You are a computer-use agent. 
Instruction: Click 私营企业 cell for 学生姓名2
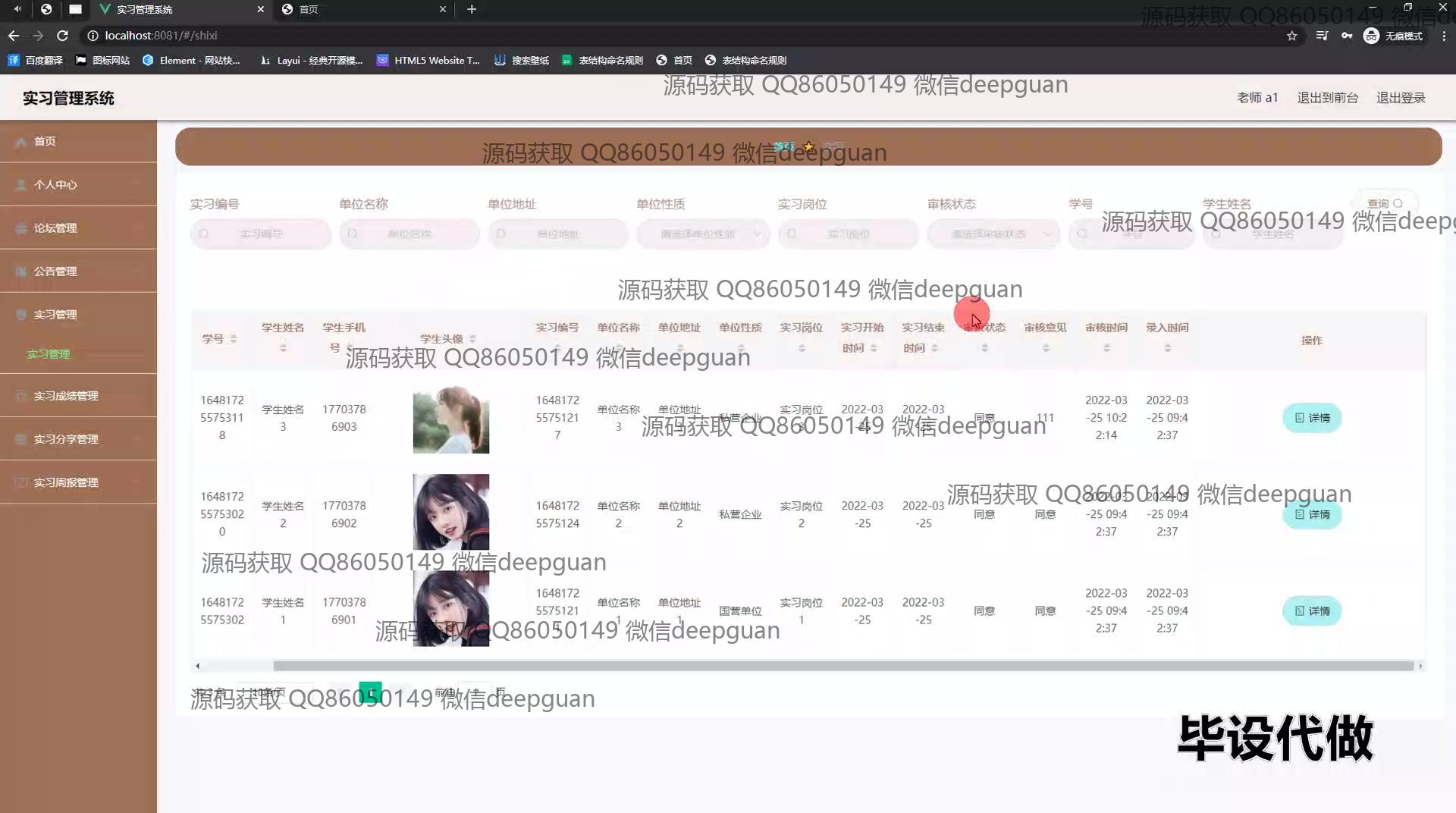tap(740, 514)
